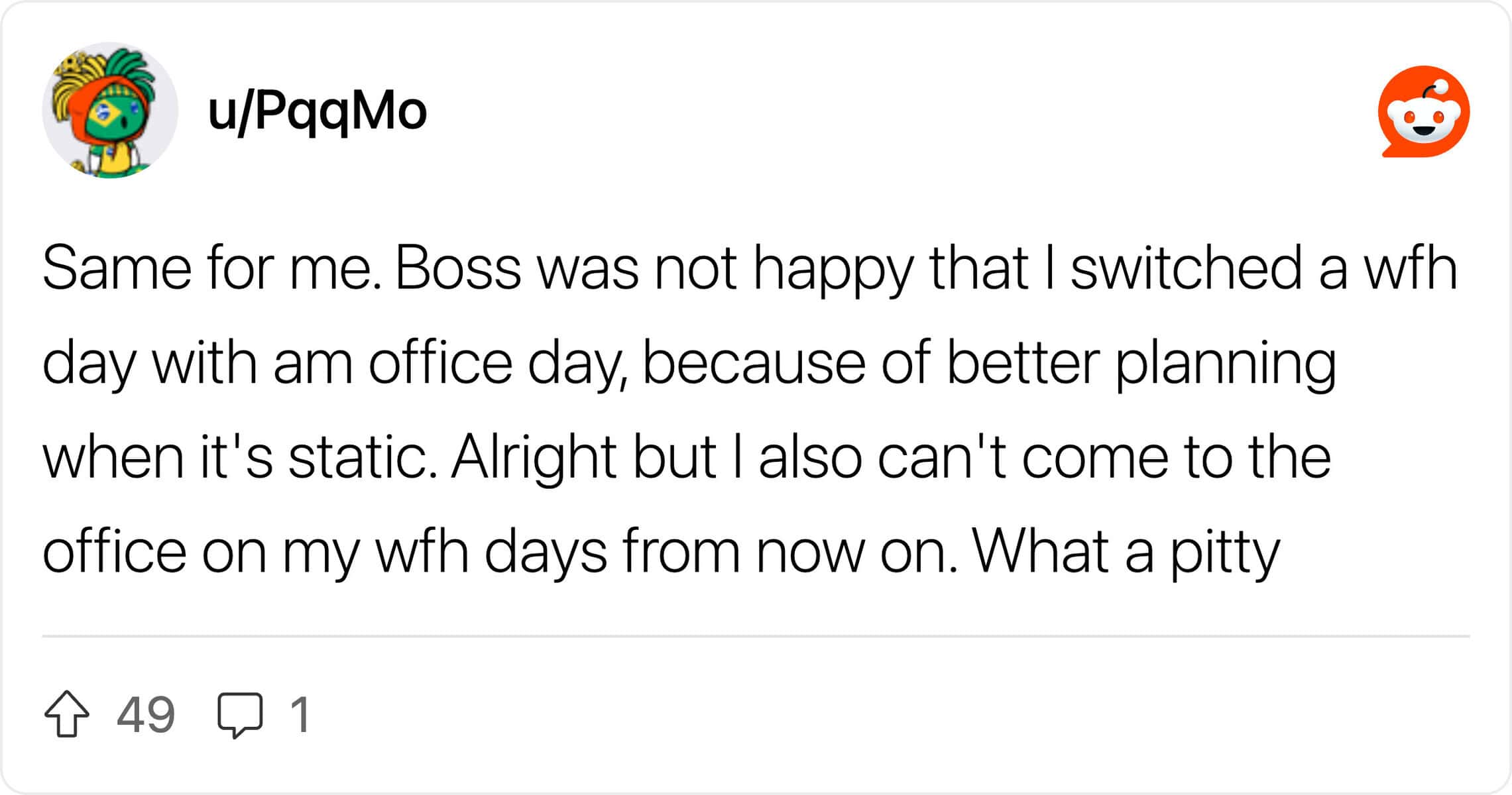Click the reply count 1

[300, 715]
